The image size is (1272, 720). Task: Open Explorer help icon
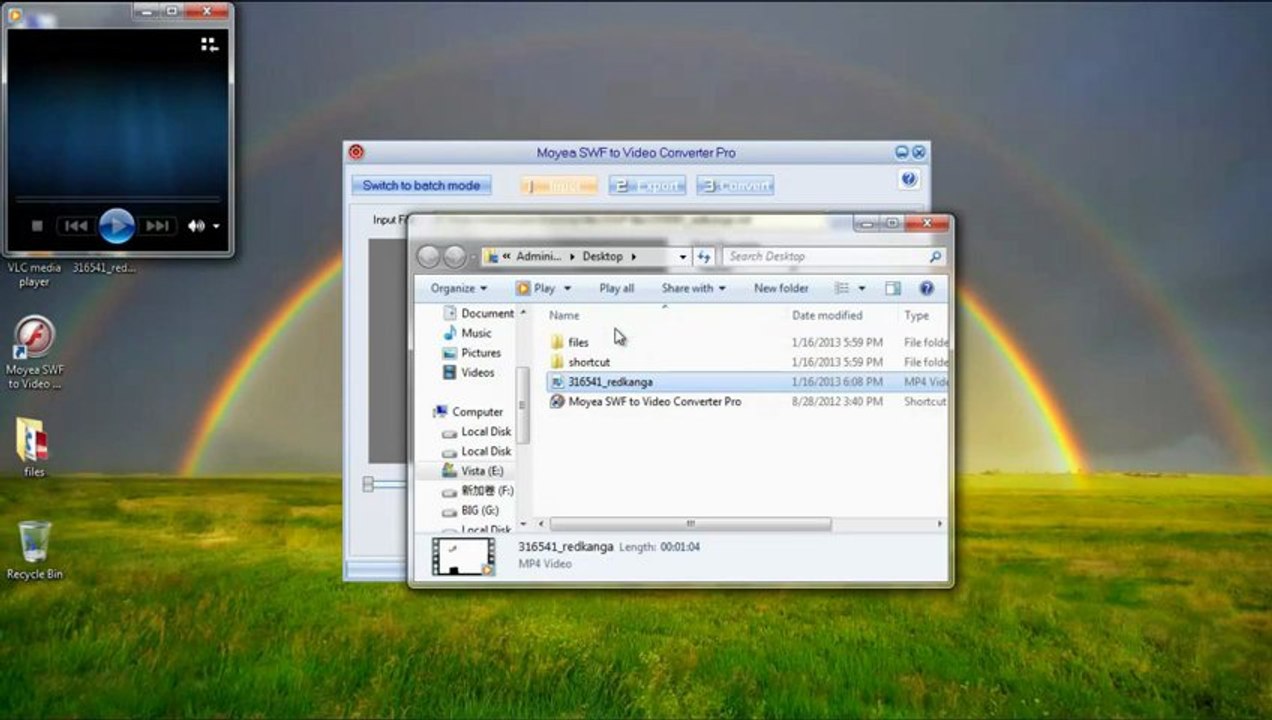926,288
